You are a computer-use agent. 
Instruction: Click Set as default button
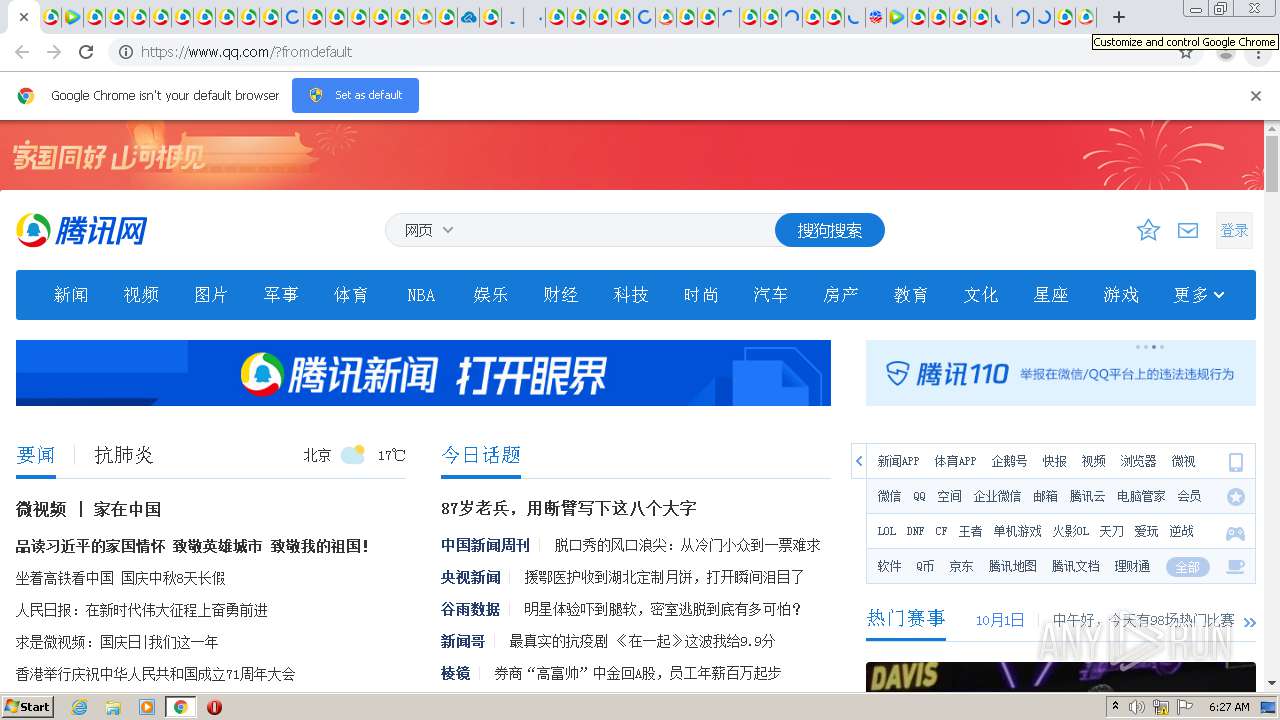(355, 95)
